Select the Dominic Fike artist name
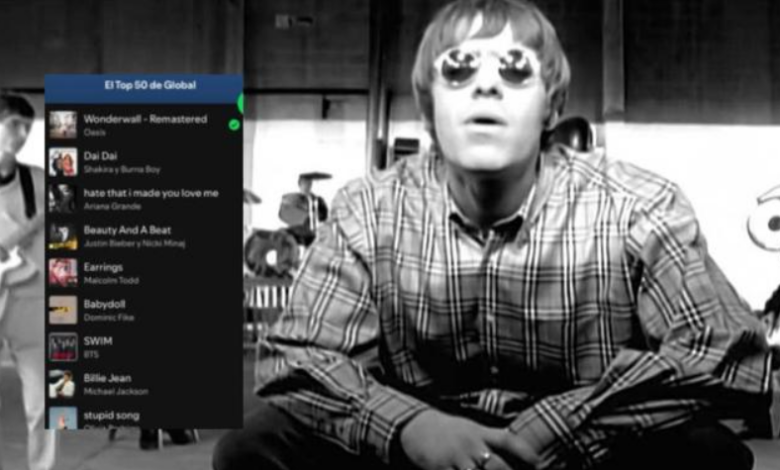This screenshot has height=470, width=780. [109, 317]
